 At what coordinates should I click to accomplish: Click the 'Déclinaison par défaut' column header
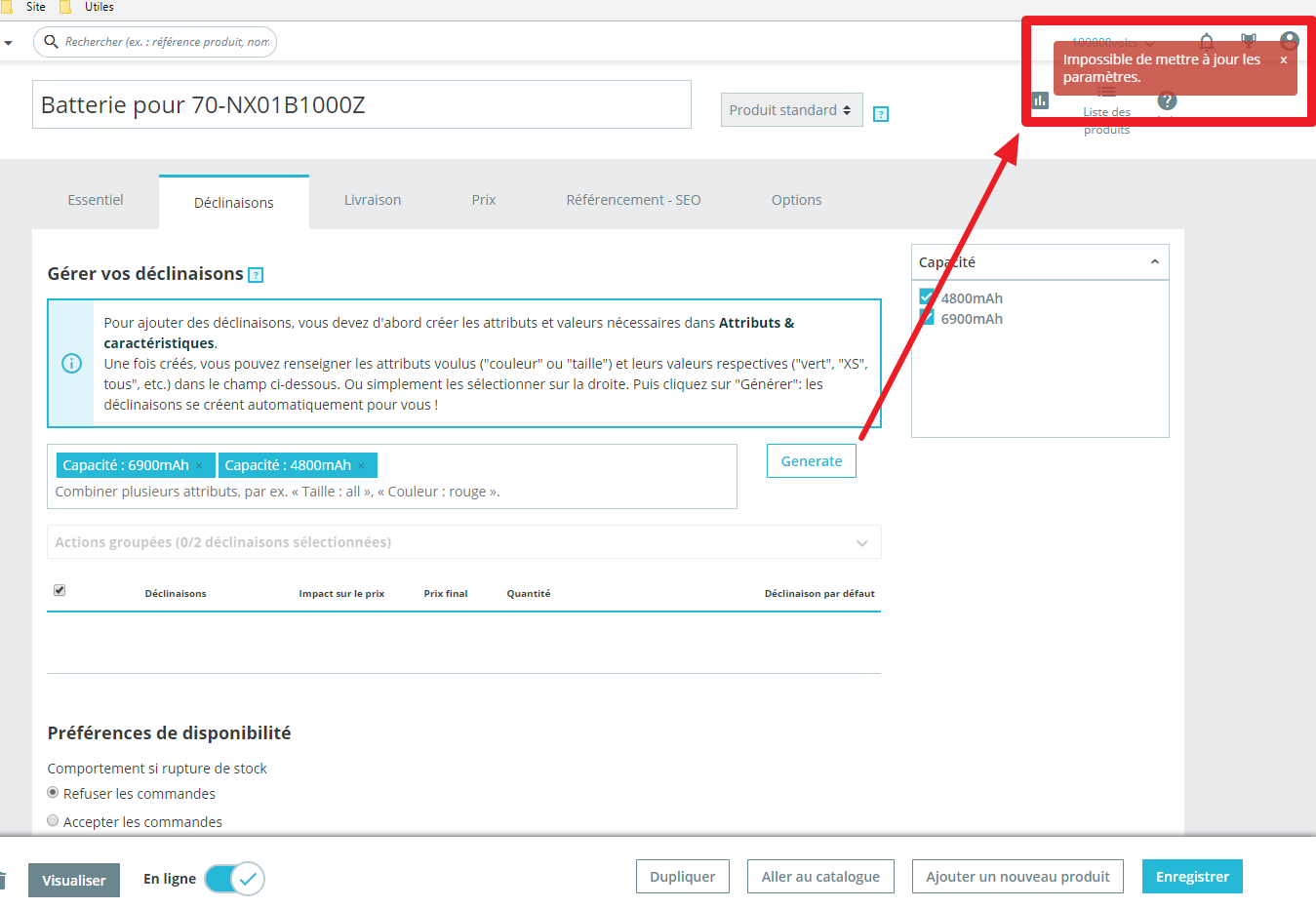point(819,593)
